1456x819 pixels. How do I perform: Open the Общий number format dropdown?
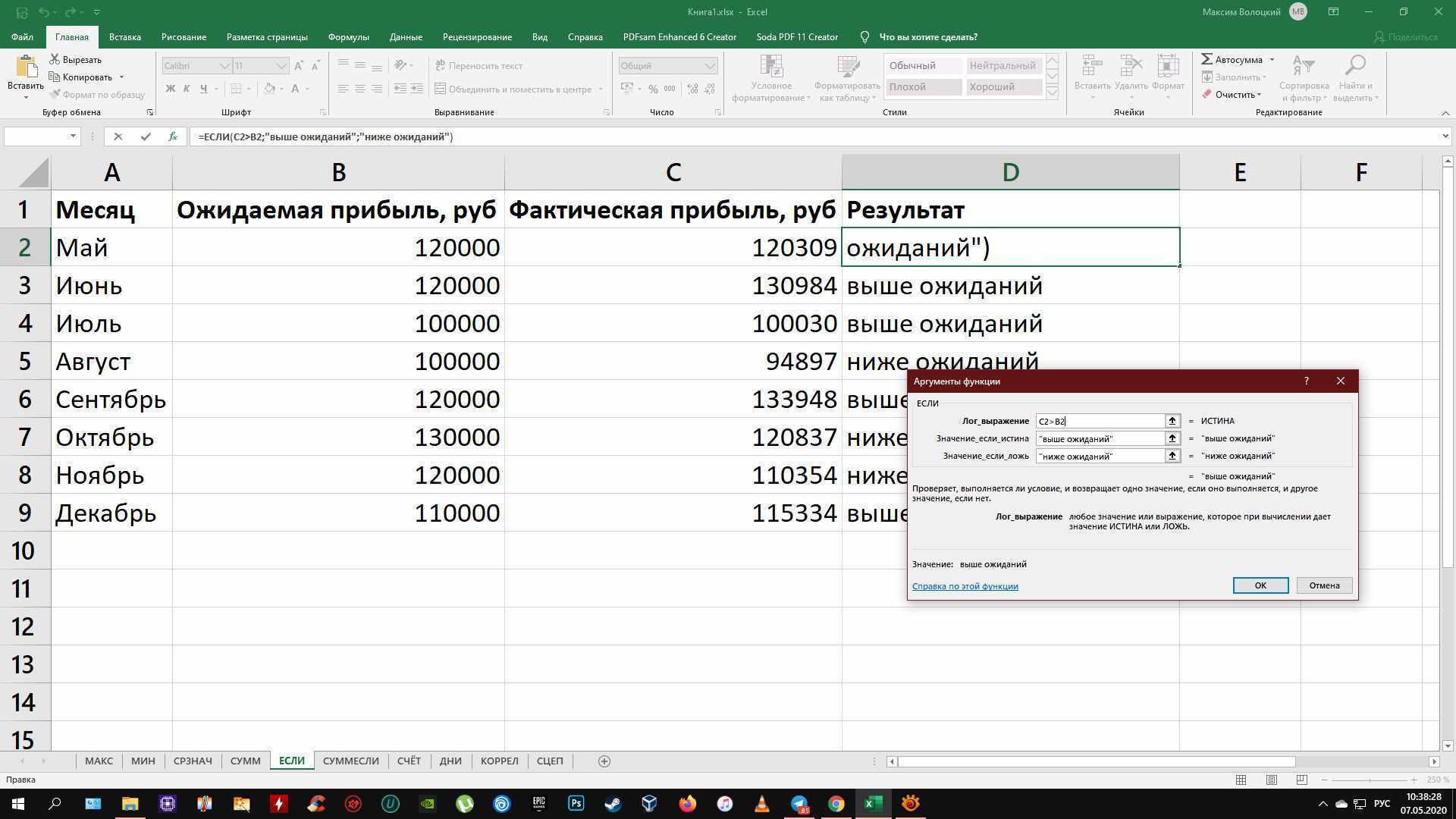(710, 66)
